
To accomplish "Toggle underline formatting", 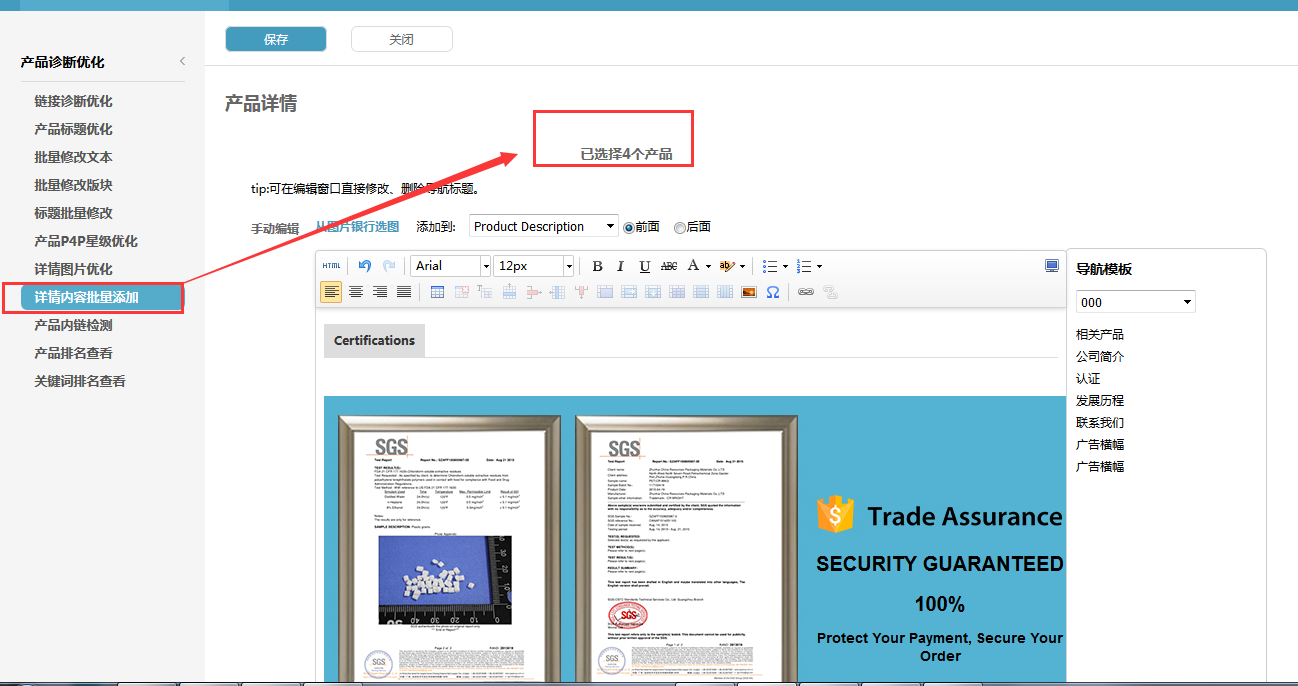I will coord(645,266).
